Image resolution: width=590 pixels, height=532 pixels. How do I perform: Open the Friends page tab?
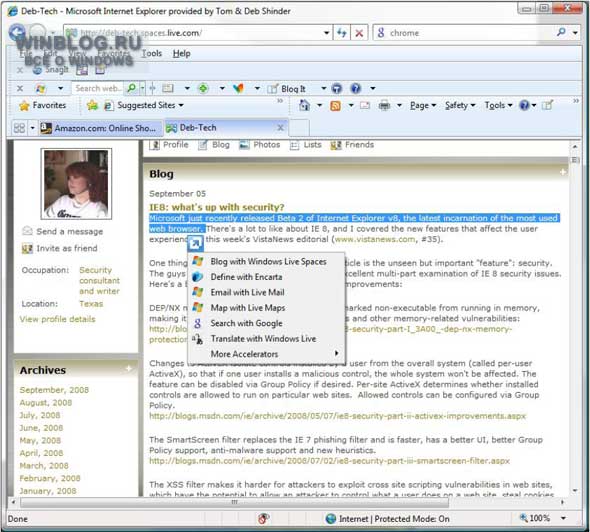click(x=352, y=145)
